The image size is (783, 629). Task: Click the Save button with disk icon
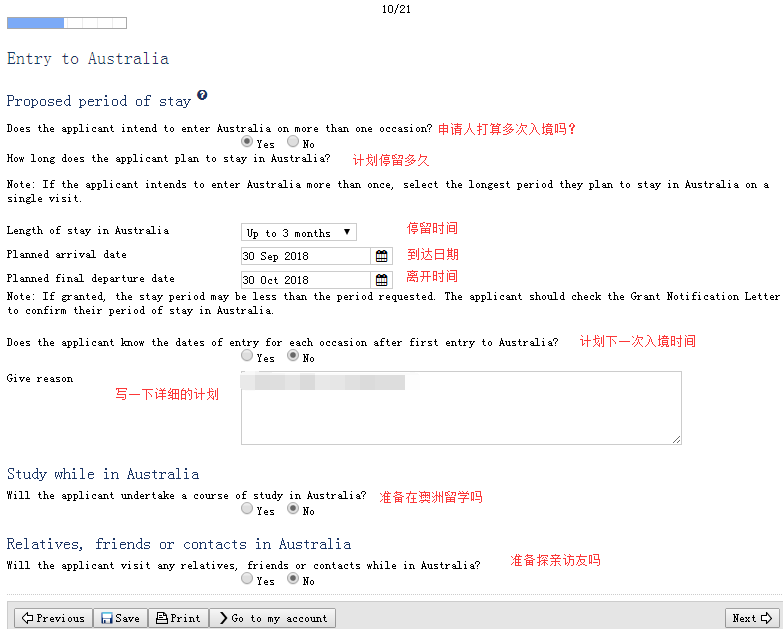pyautogui.click(x=120, y=618)
